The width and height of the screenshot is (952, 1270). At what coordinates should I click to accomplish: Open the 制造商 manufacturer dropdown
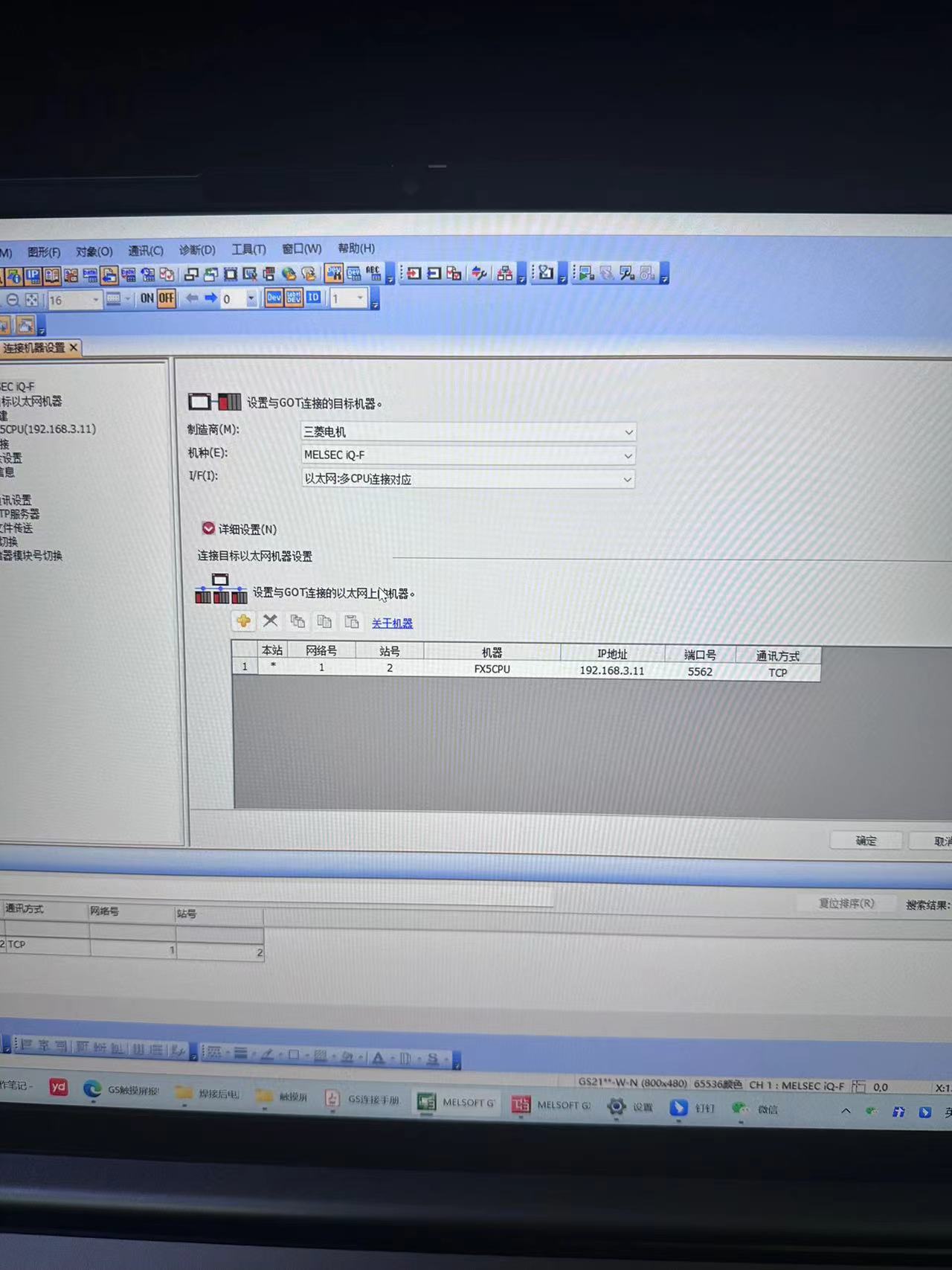[628, 432]
